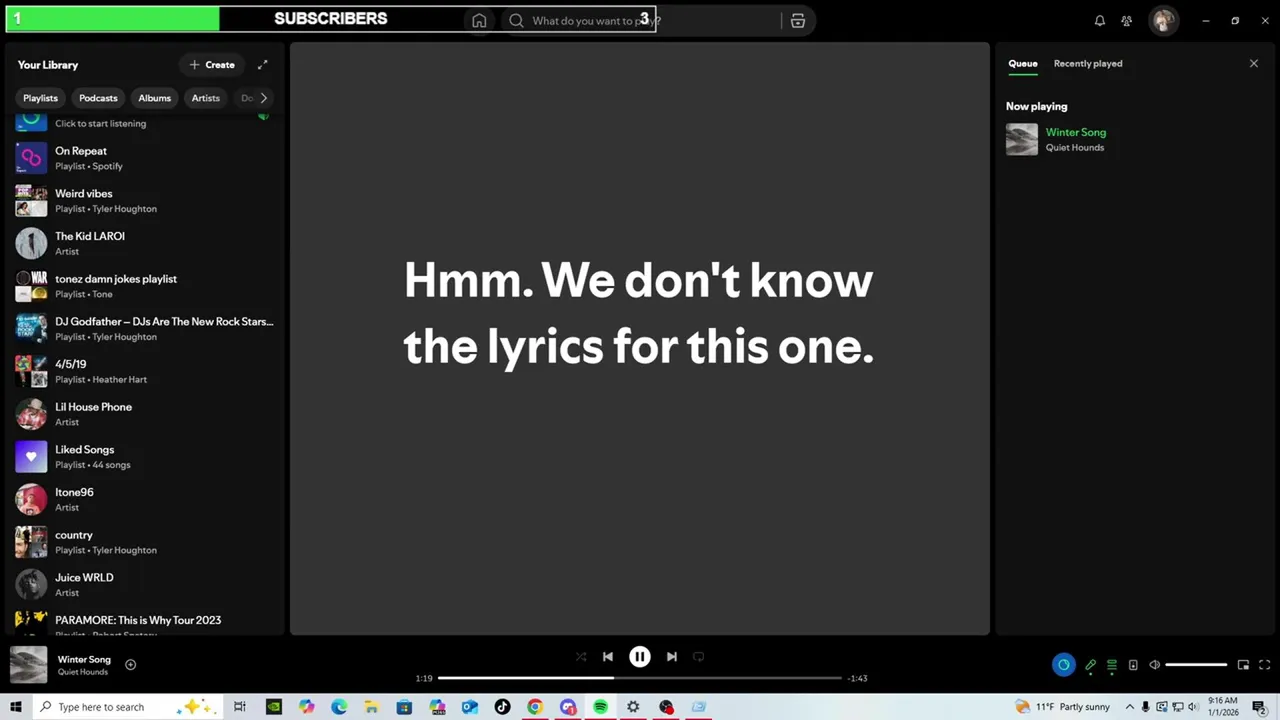Screen dimensions: 1280x720
Task: Open the Windows Start menu
Action: tap(15, 707)
